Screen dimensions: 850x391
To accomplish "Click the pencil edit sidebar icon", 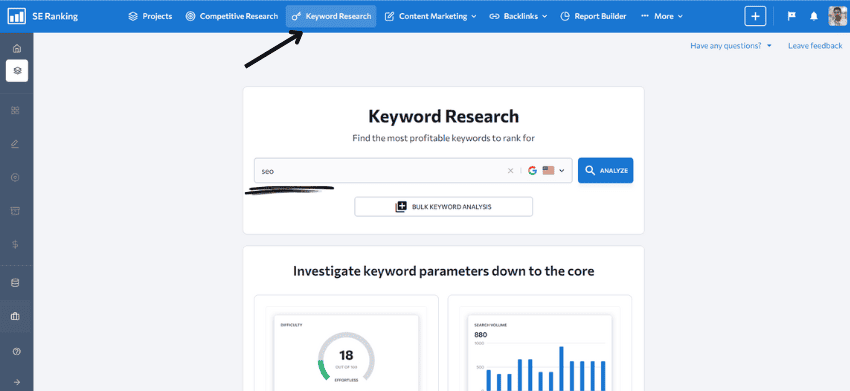I will [x=15, y=144].
